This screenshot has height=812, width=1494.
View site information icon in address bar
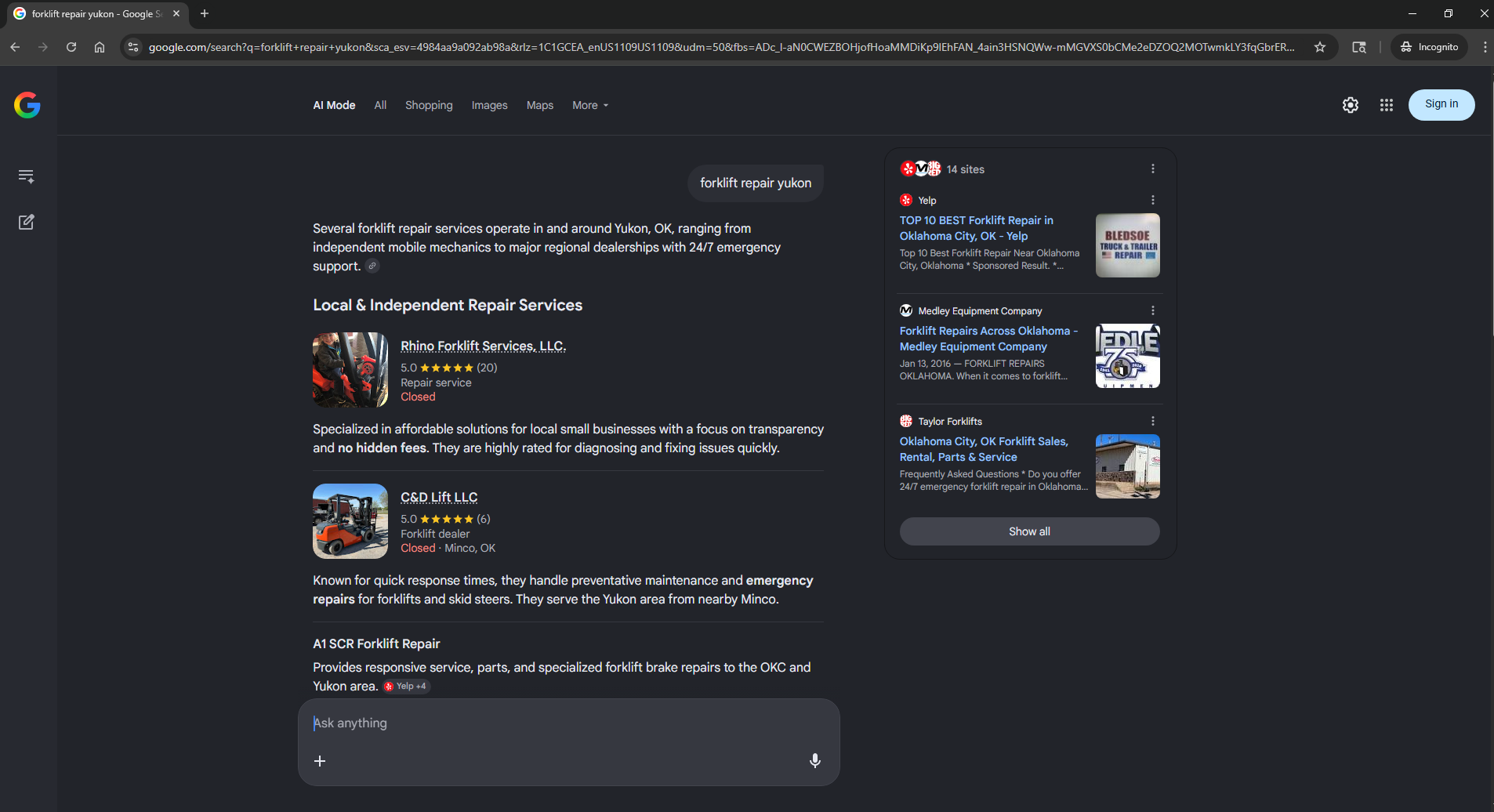133,47
